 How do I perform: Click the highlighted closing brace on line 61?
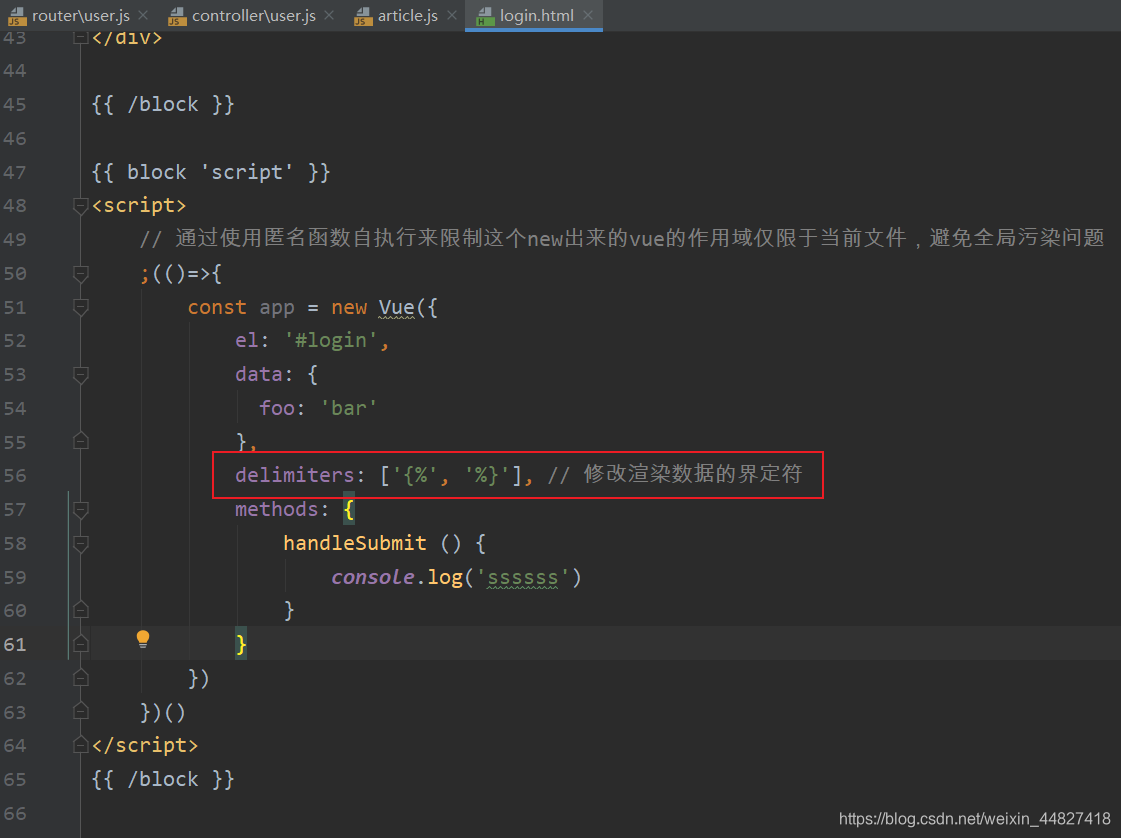point(241,644)
